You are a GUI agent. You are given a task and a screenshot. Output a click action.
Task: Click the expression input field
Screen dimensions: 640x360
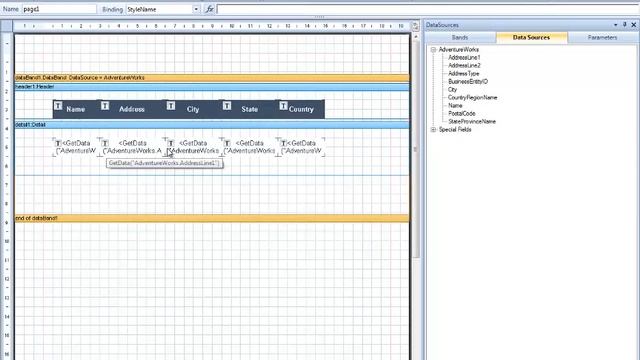click(428, 9)
